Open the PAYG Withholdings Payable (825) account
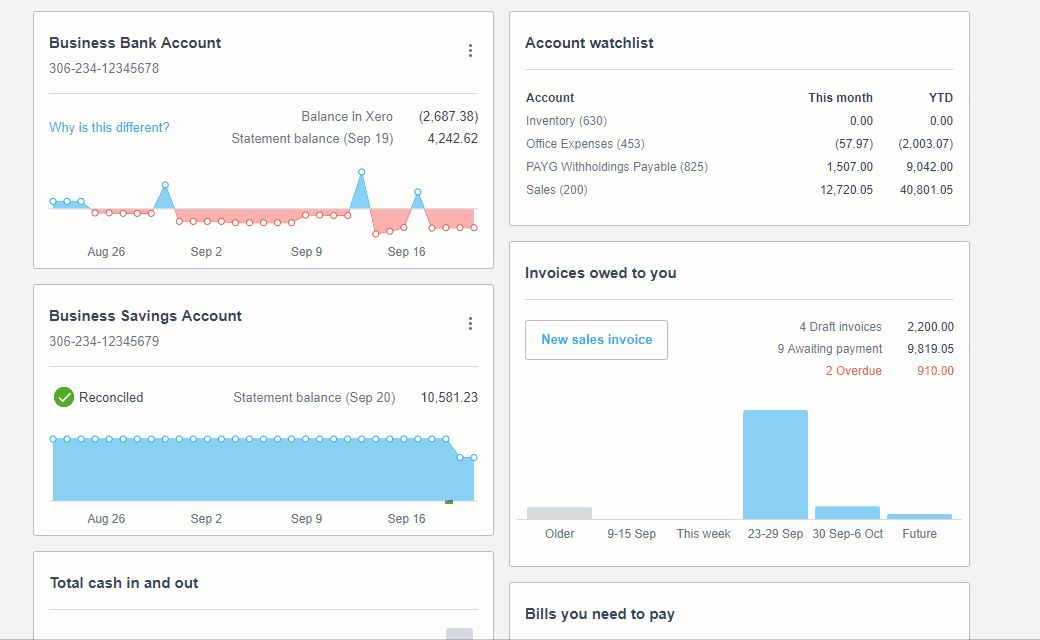Screen dimensions: 1040x640 point(617,166)
